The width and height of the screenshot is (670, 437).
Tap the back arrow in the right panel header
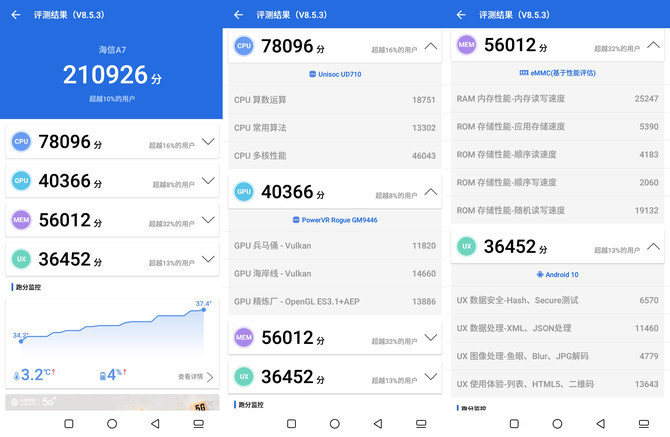[x=461, y=15]
